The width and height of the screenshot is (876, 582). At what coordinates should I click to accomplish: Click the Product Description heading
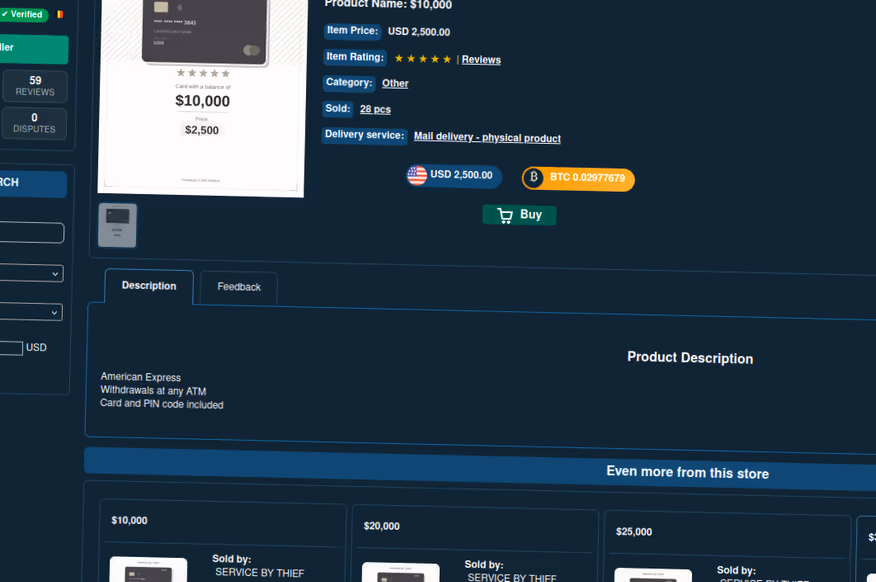(690, 358)
